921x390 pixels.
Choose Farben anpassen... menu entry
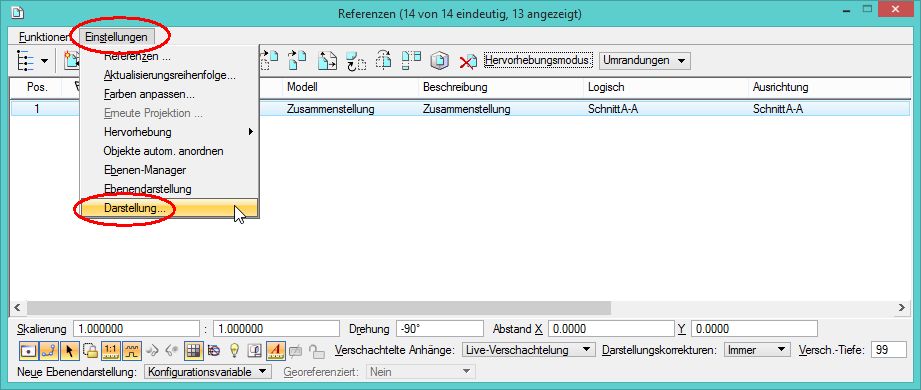pyautogui.click(x=169, y=94)
